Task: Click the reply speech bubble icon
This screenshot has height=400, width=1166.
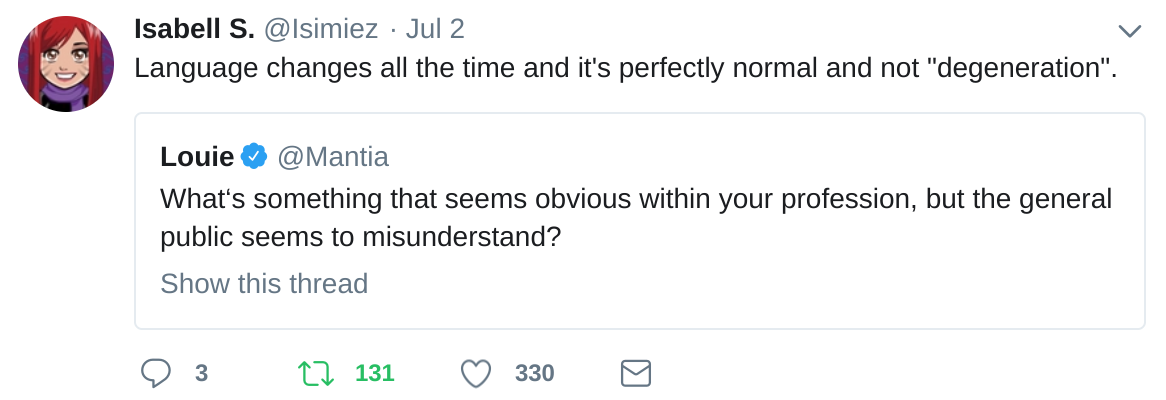Action: click(x=155, y=374)
